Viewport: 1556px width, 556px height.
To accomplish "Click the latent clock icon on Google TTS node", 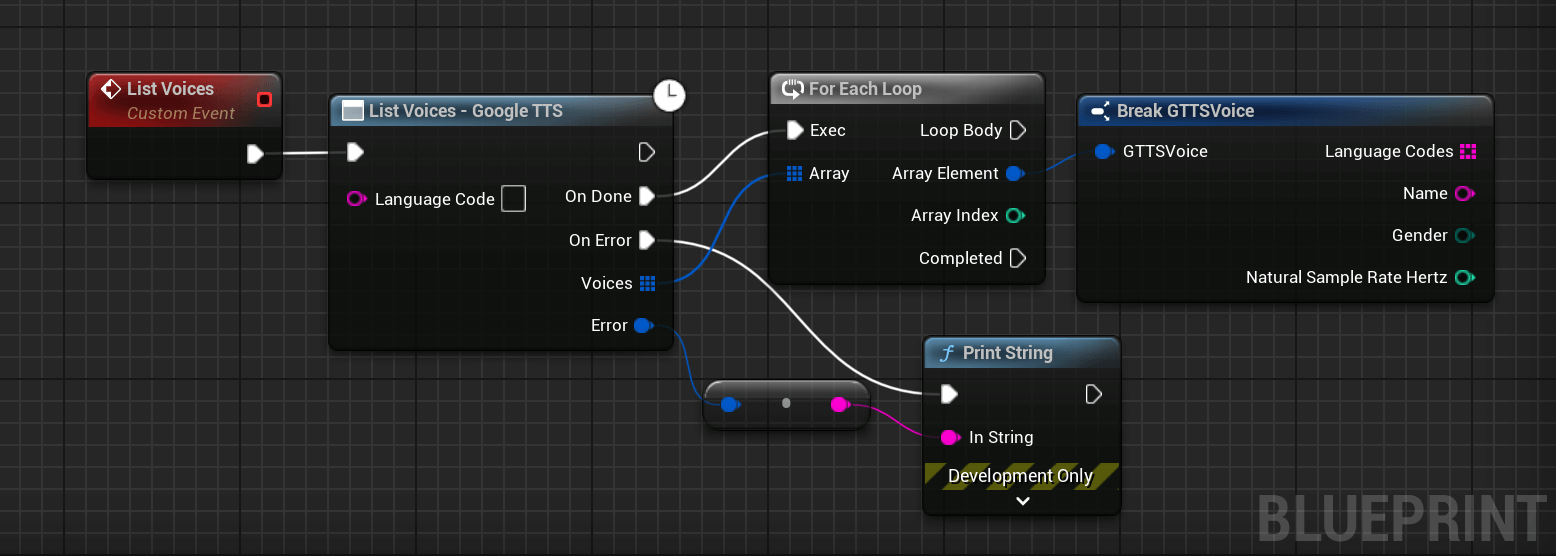I will click(x=669, y=95).
